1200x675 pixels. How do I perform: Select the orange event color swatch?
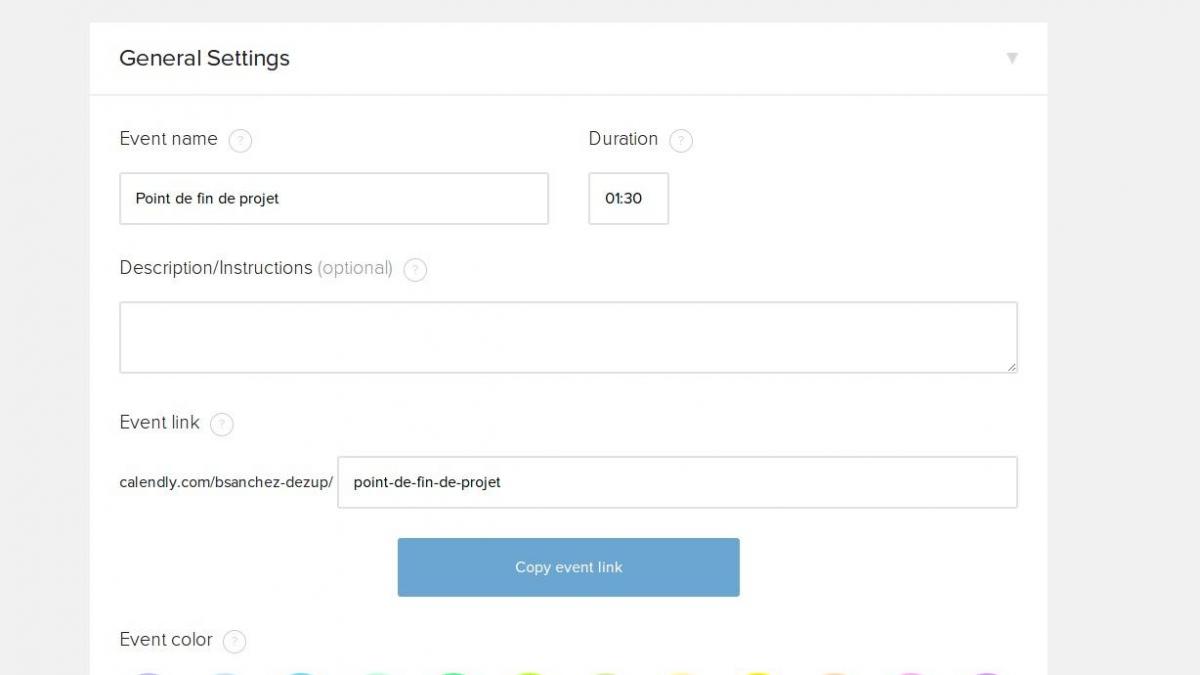tap(833, 673)
